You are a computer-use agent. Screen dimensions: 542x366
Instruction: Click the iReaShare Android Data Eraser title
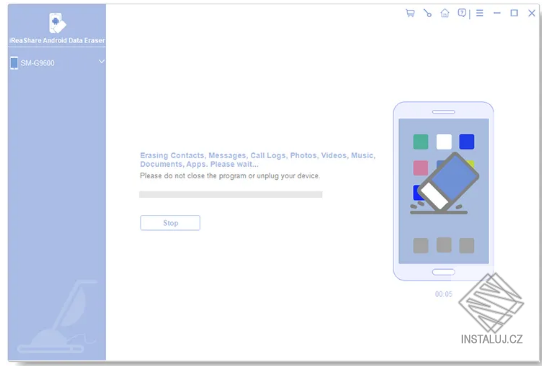point(57,40)
